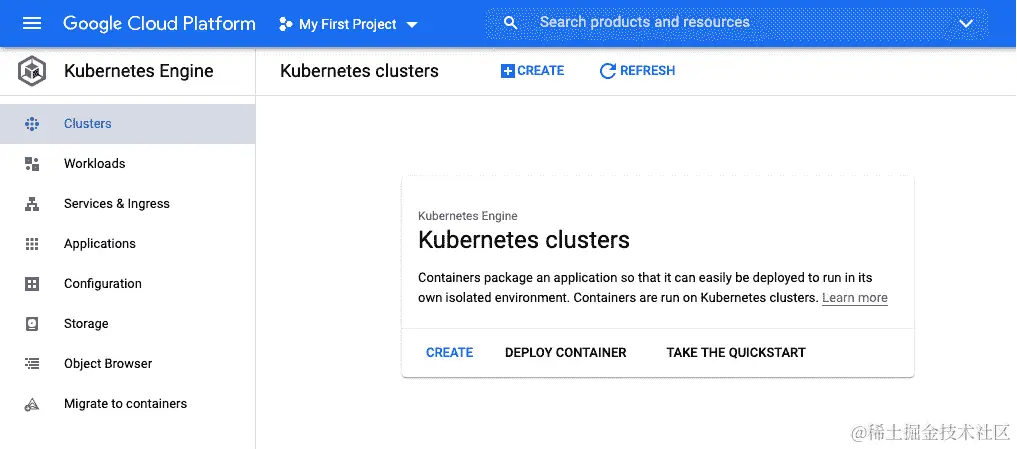The image size is (1017, 449).
Task: Click CREATE in the top toolbar
Action: coord(532,71)
